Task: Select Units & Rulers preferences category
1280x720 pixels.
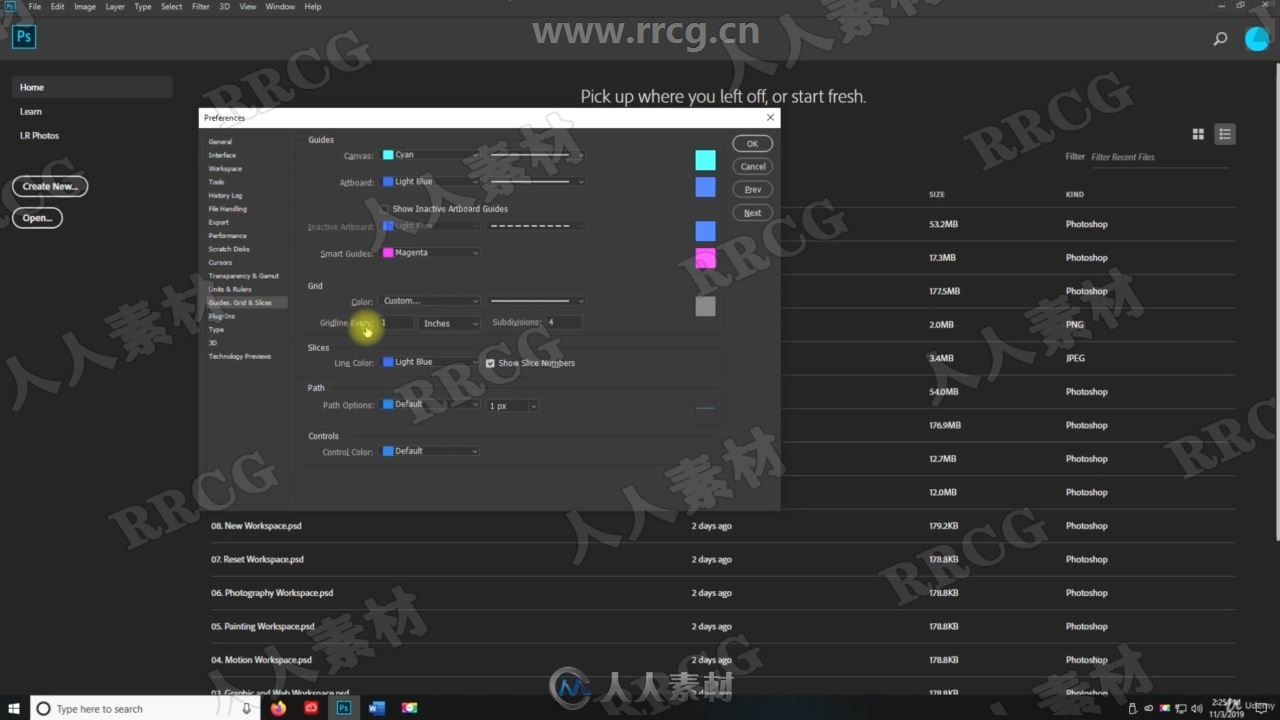Action: 230,289
